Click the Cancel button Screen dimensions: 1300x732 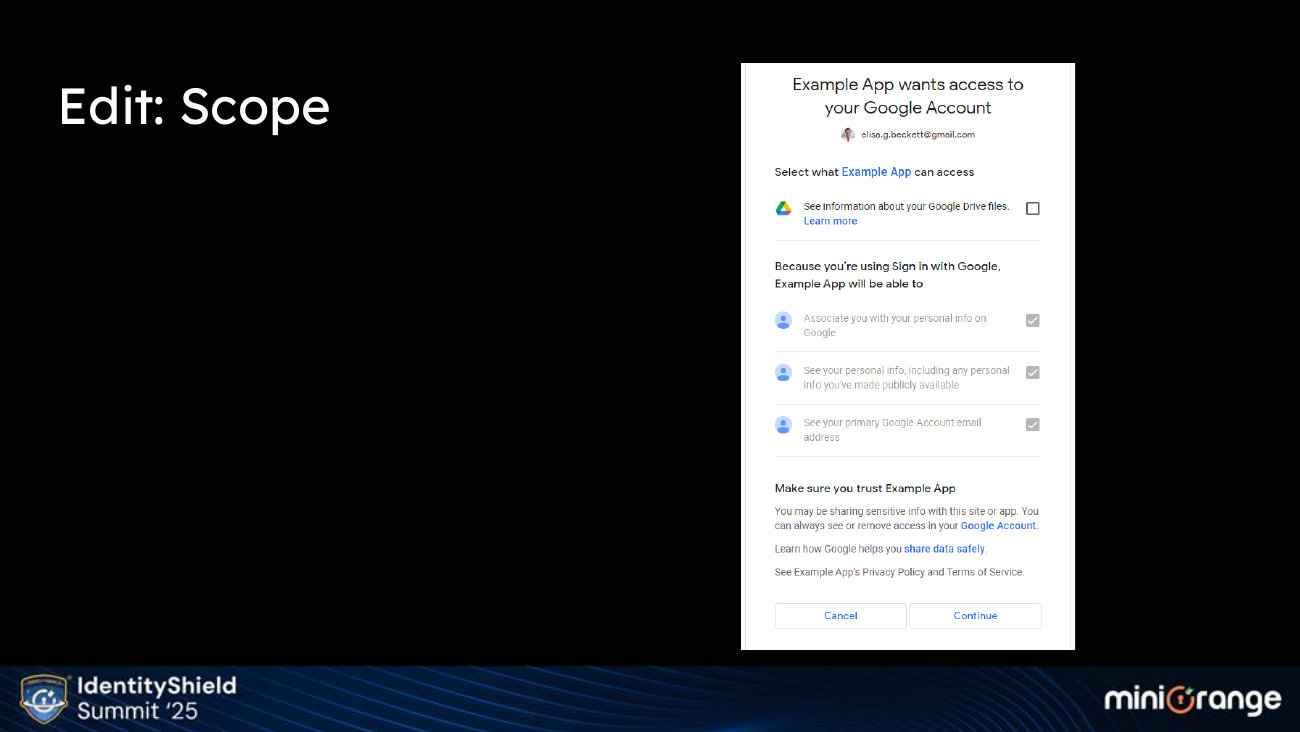pos(841,616)
